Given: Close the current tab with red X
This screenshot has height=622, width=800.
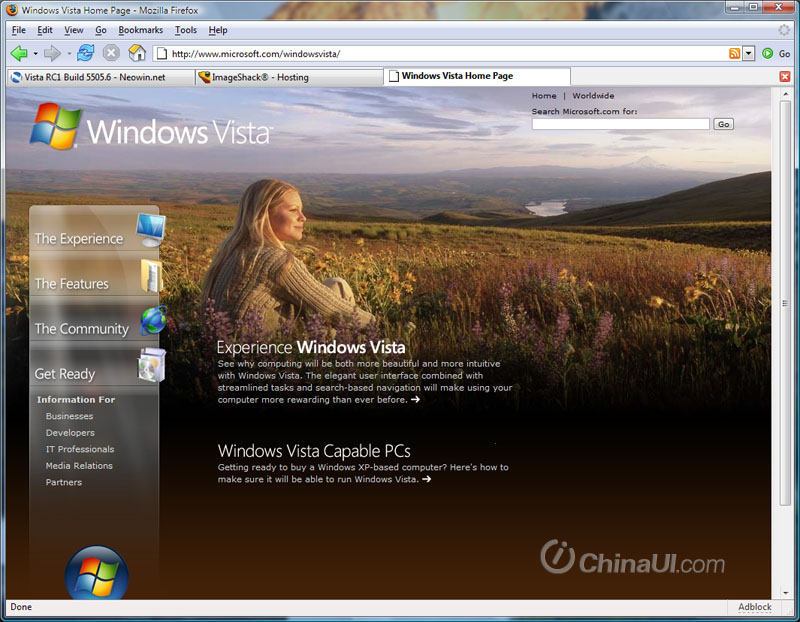Looking at the screenshot, I should tap(785, 77).
